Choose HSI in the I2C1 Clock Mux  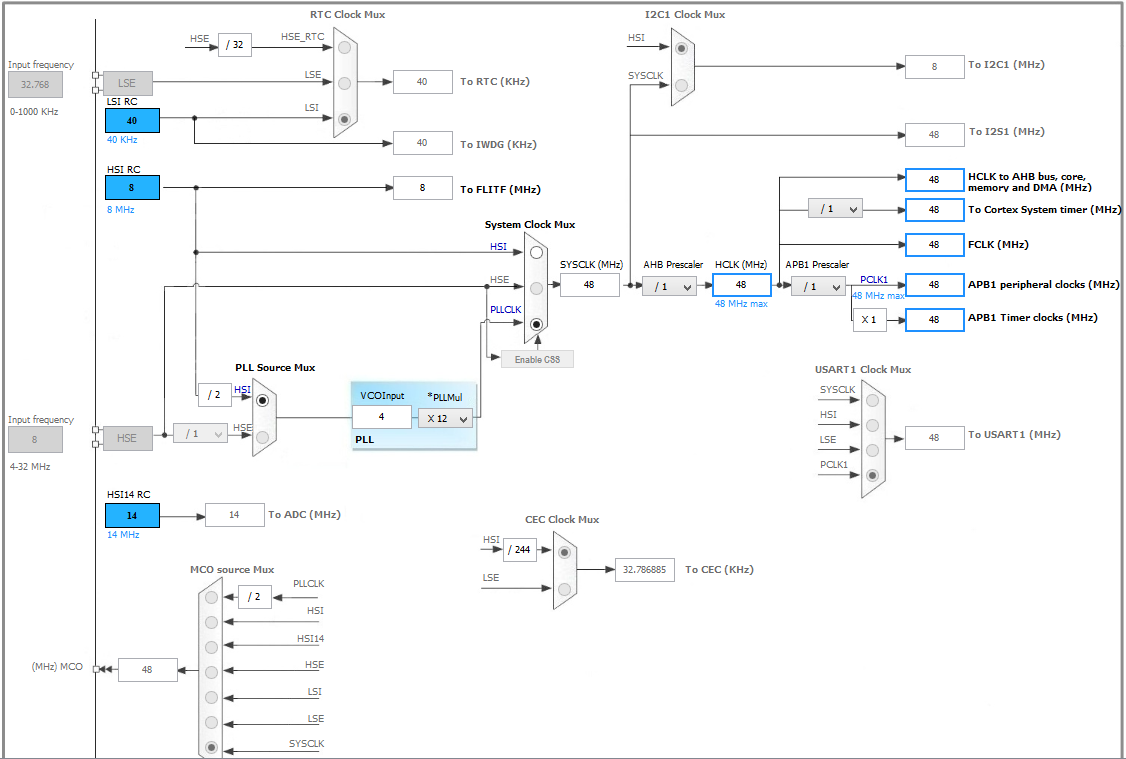(681, 48)
